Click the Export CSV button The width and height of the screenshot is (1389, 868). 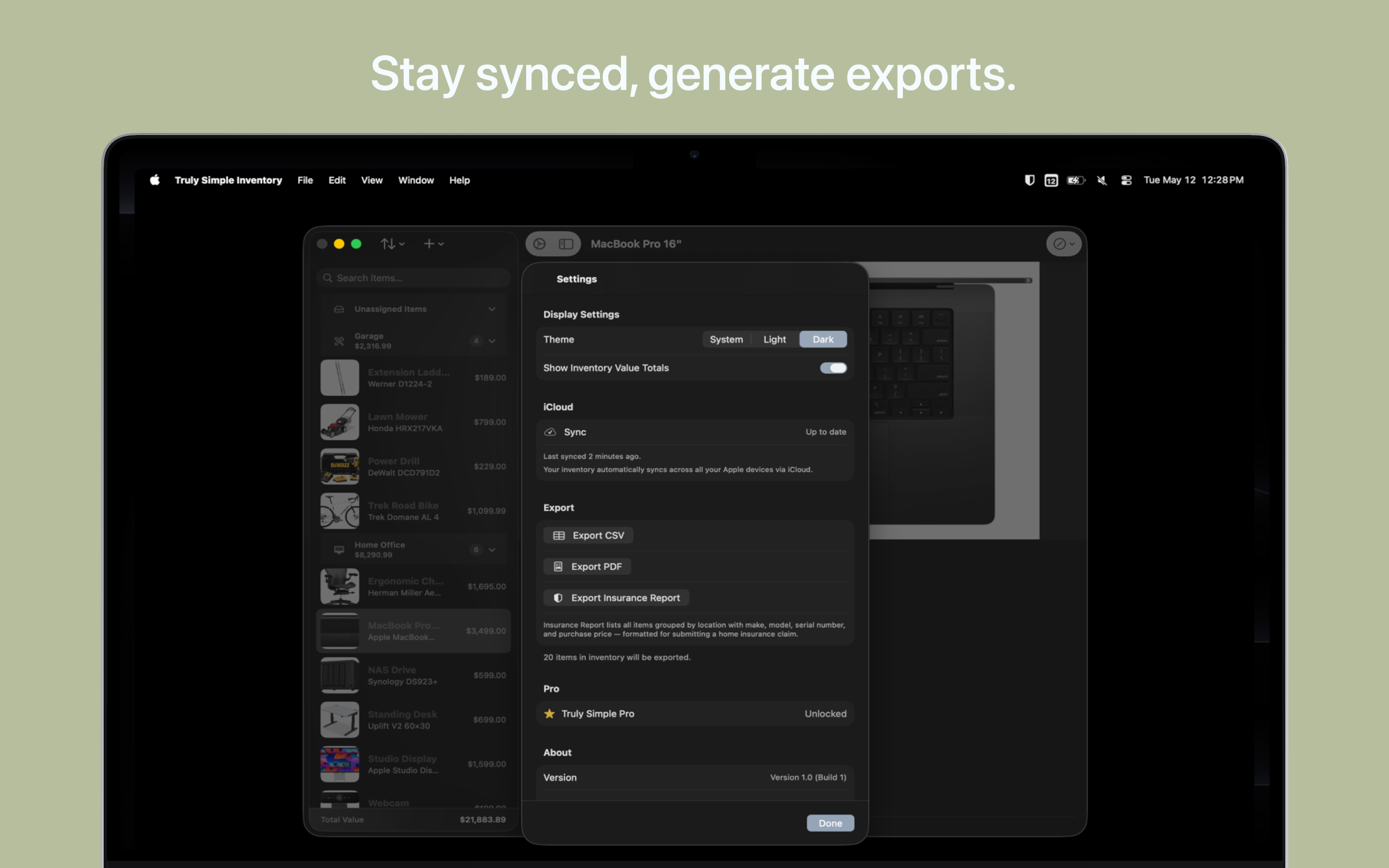tap(588, 535)
